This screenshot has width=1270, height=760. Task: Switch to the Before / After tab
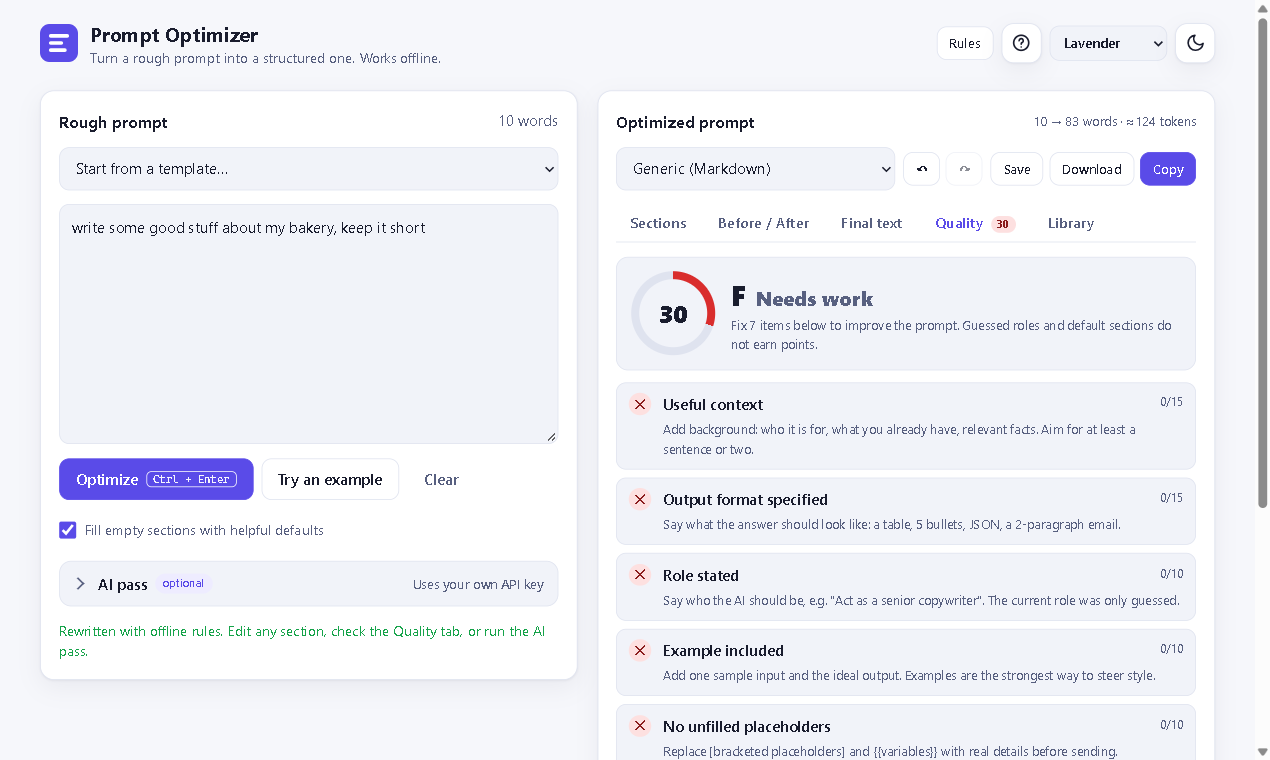pyautogui.click(x=764, y=223)
